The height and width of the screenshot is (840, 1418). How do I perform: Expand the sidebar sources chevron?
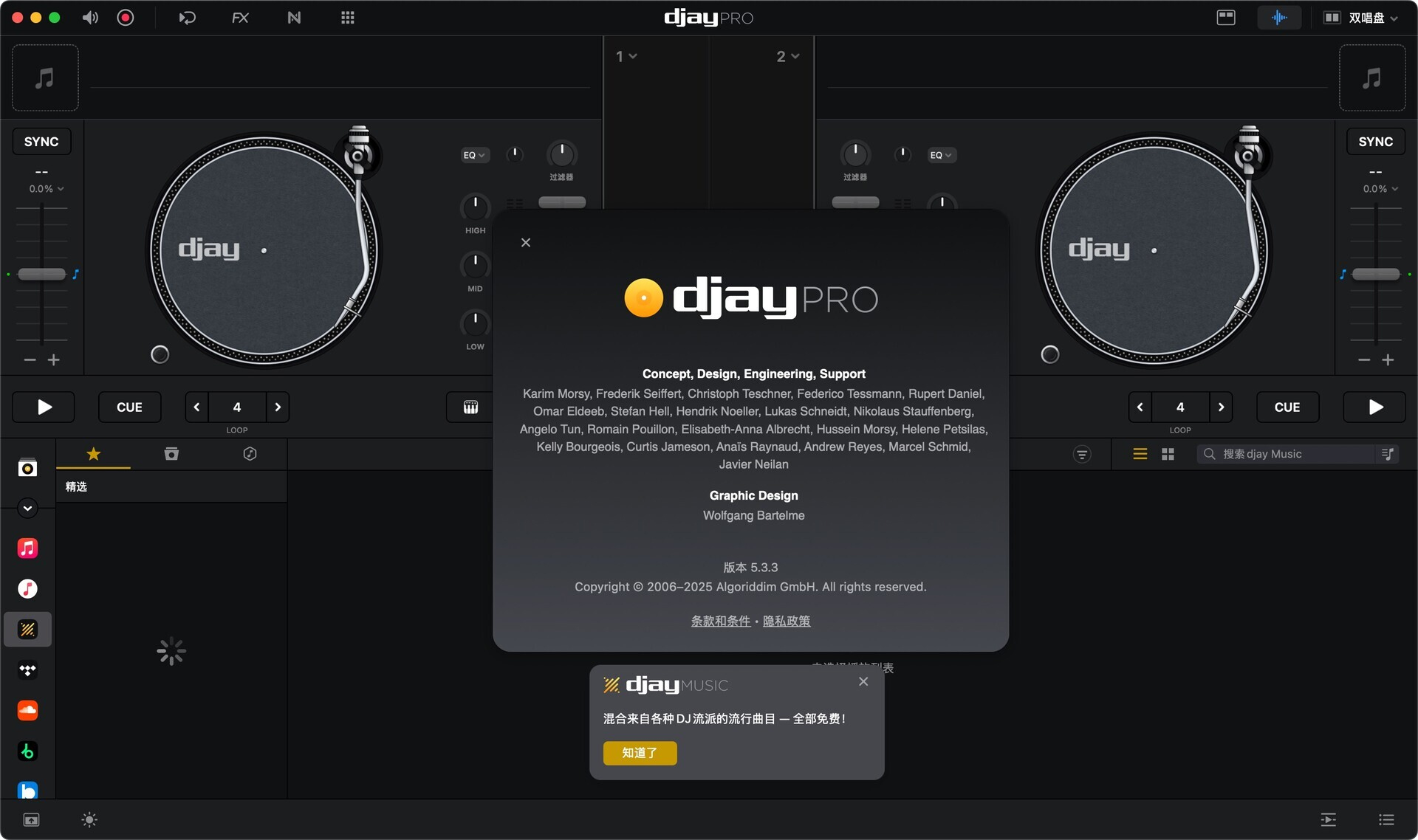27,508
